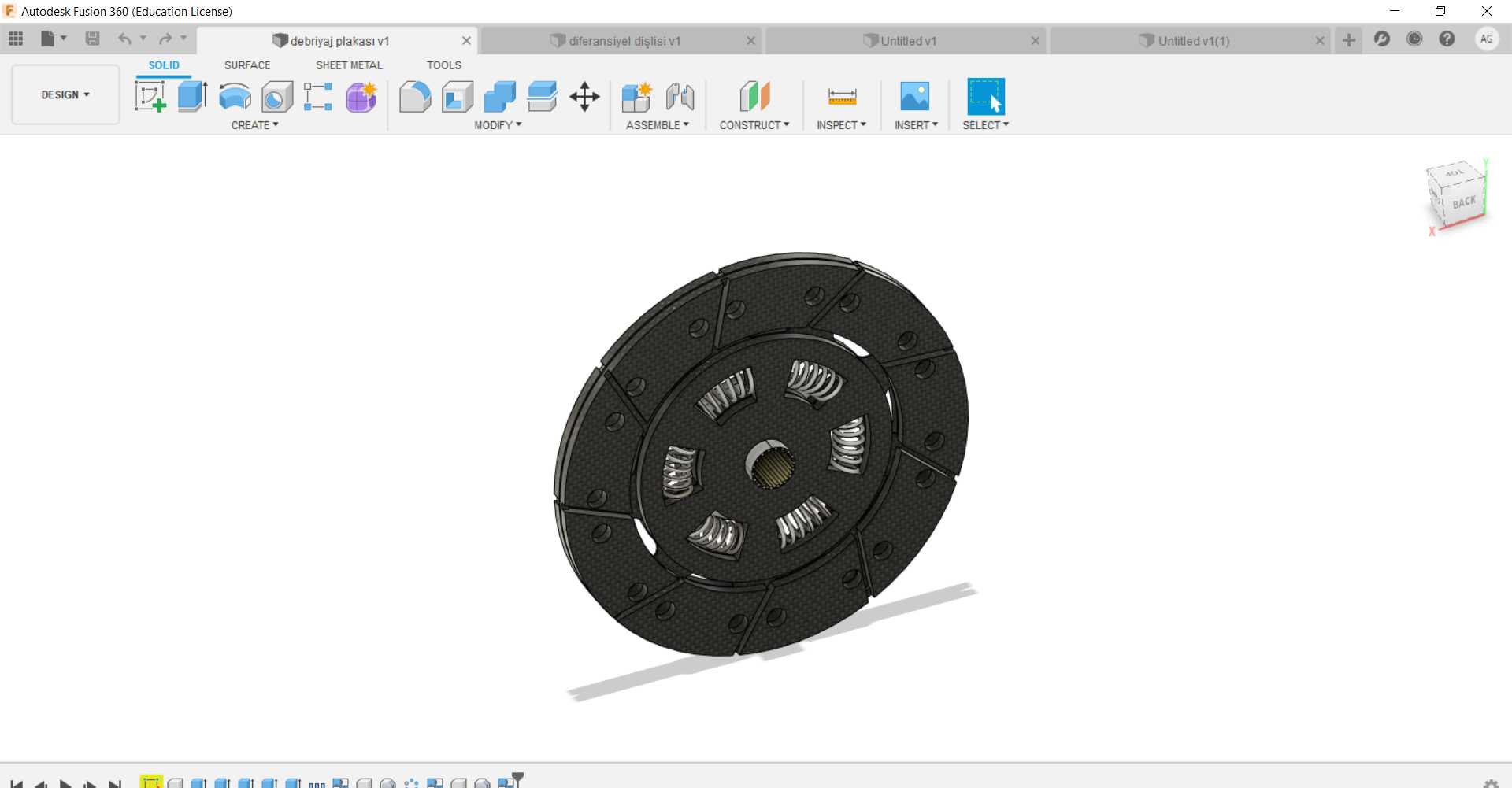The image size is (1512, 788).
Task: Expand the CONSTRUCT dropdown menu
Action: [x=754, y=125]
